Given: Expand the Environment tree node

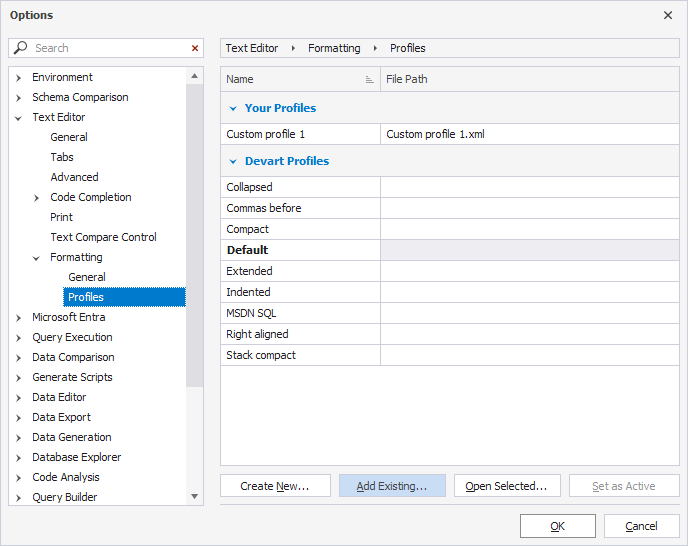Looking at the screenshot, I should pos(19,77).
